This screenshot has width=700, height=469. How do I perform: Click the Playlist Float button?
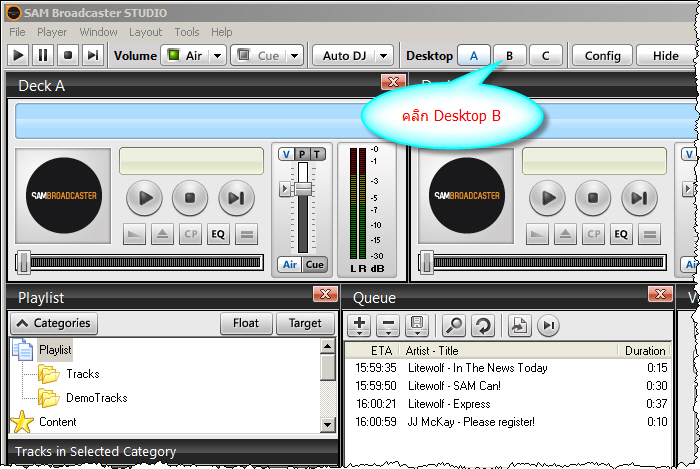pos(246,323)
